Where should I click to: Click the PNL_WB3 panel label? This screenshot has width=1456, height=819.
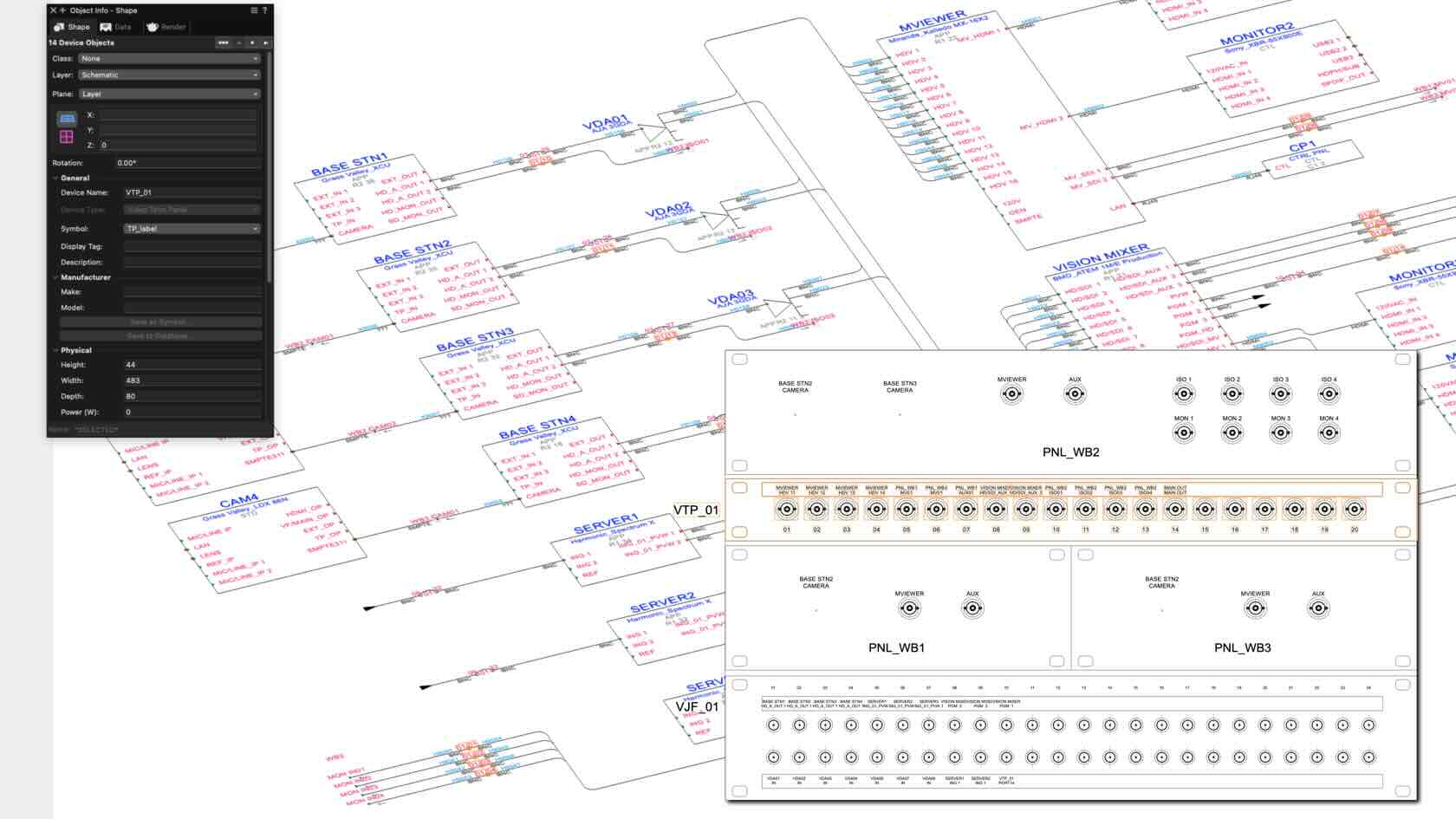pos(1242,647)
